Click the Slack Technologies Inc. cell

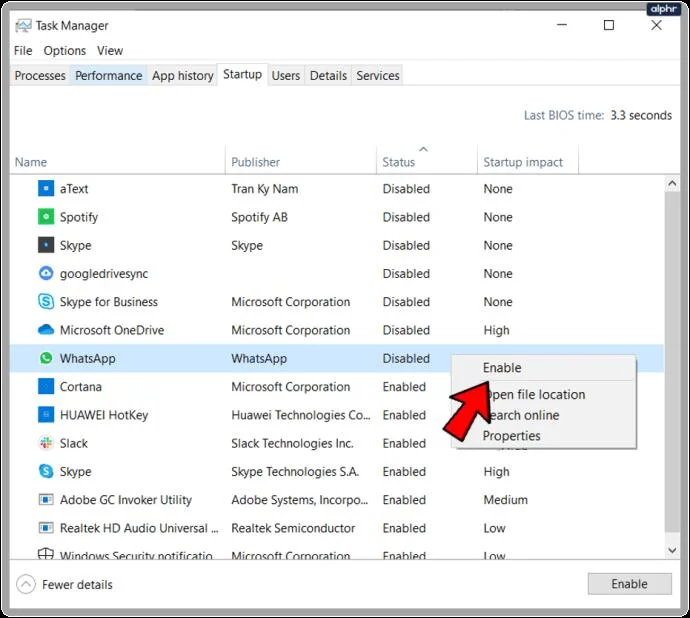(293, 443)
